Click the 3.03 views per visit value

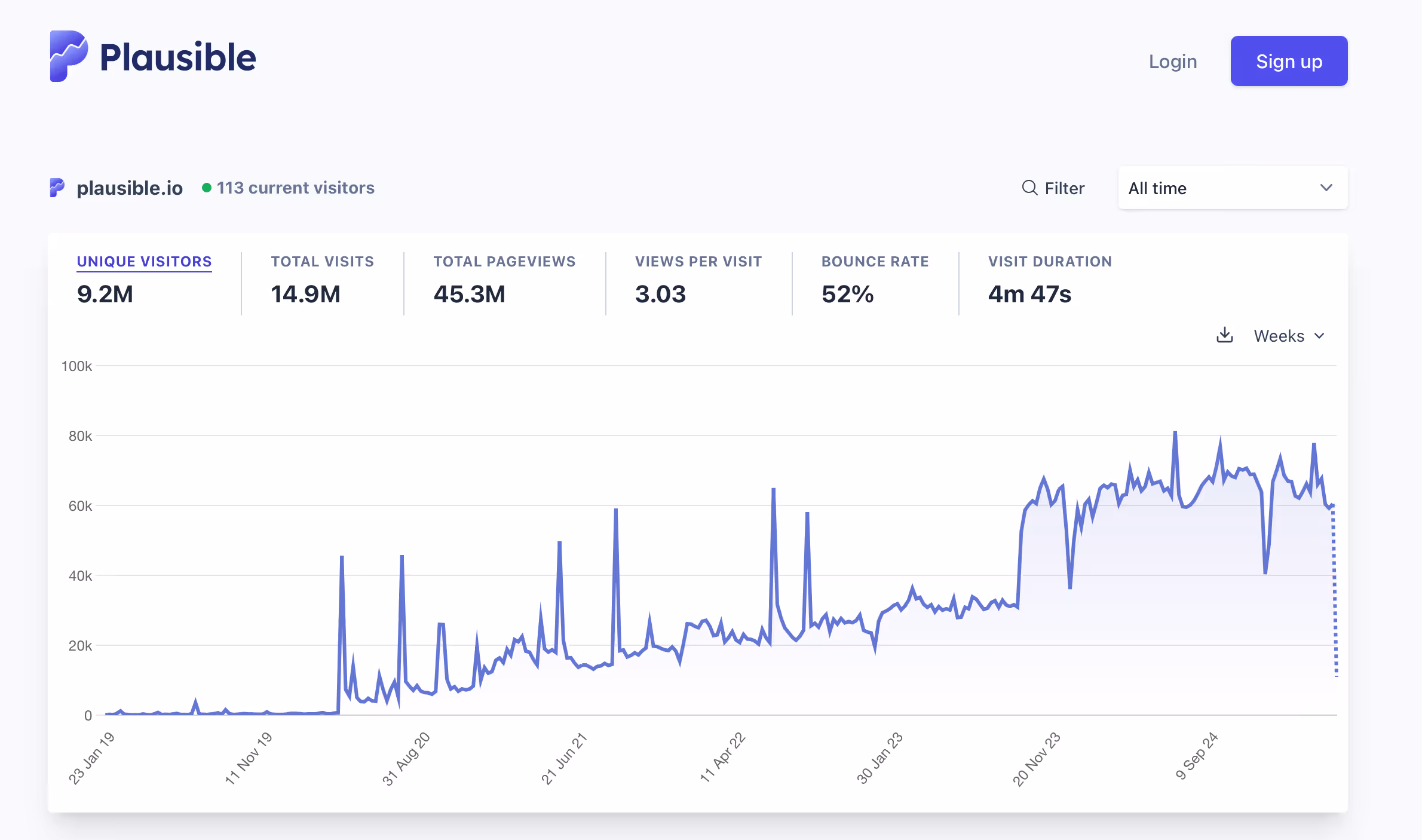[x=660, y=294]
